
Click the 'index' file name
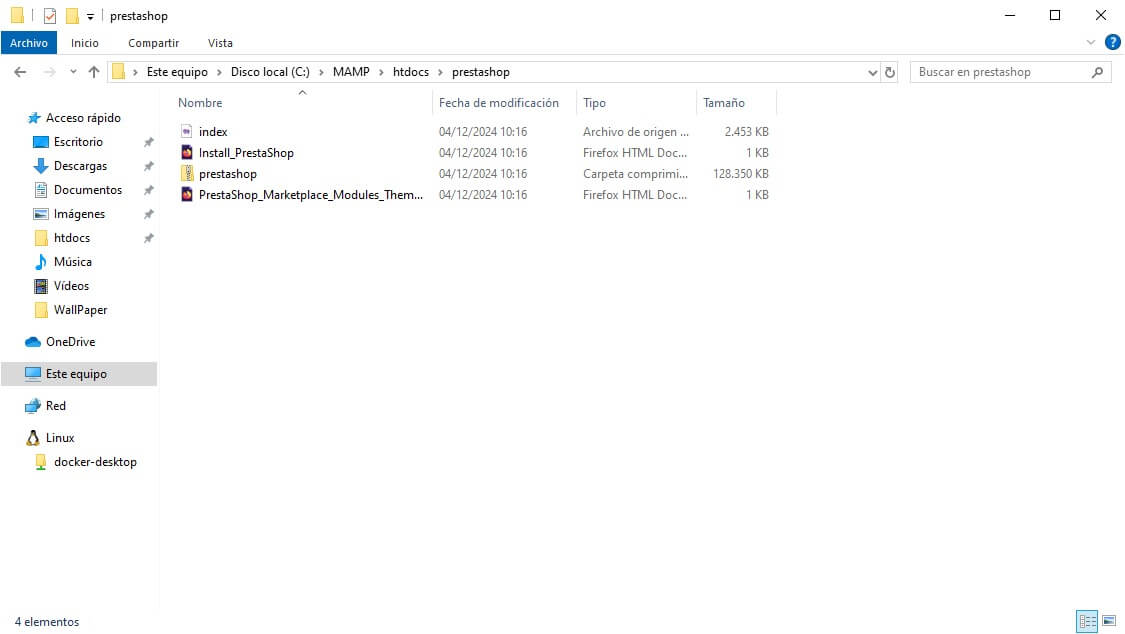tap(213, 132)
